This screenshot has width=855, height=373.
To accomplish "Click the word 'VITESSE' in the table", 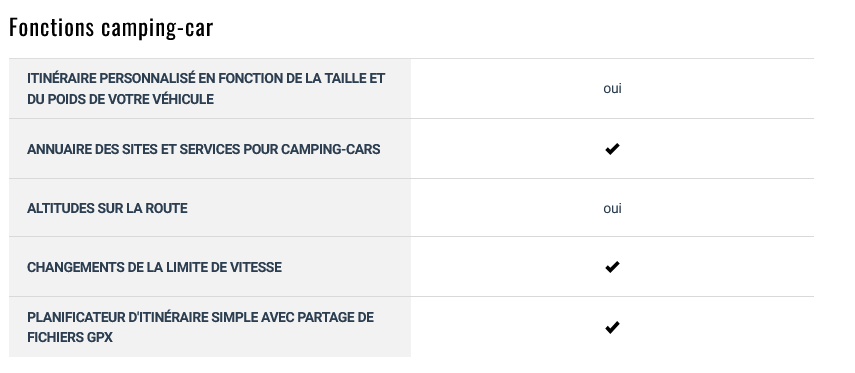I will pyautogui.click(x=256, y=267).
